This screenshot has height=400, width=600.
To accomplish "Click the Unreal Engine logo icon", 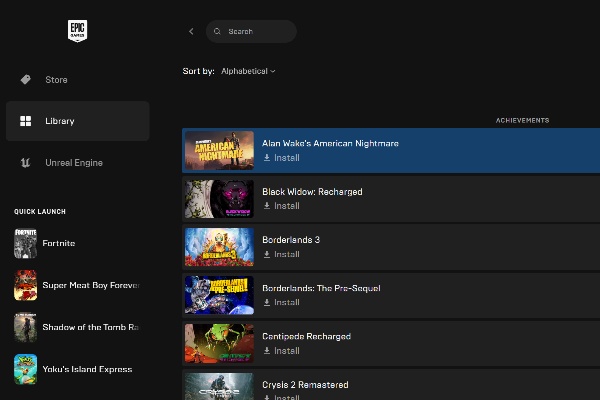I will pyautogui.click(x=25, y=163).
